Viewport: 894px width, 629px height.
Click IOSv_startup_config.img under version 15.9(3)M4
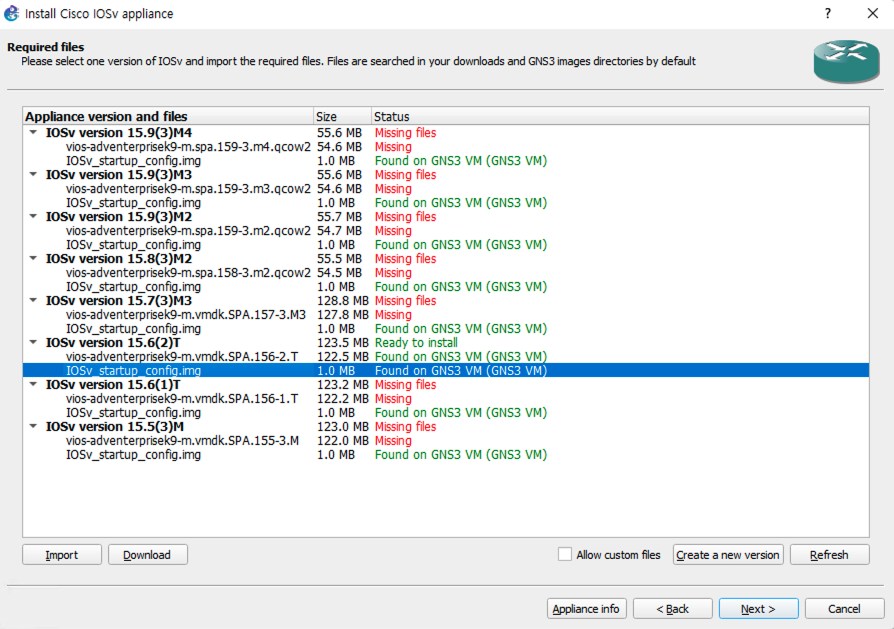(133, 161)
